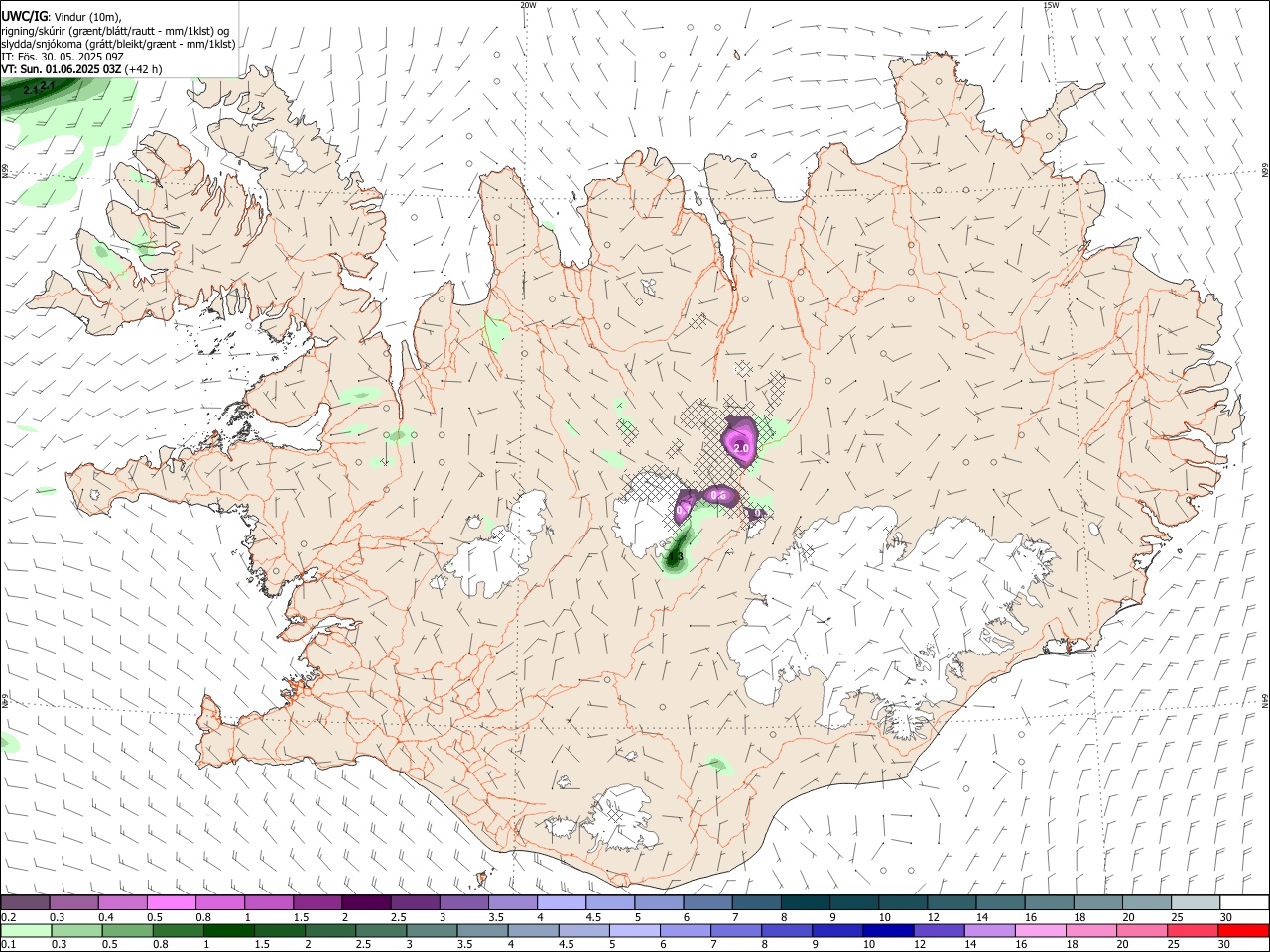Click the pale green swatch labeled 0.1

pyautogui.click(x=25, y=931)
